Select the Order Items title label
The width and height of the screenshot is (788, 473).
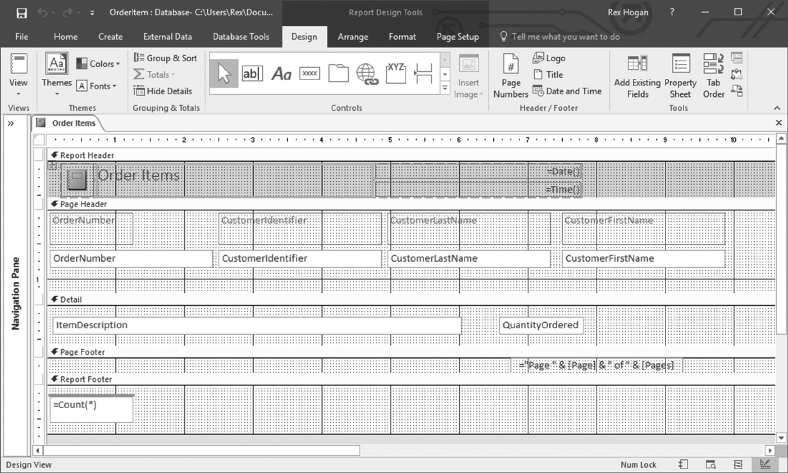(x=138, y=175)
